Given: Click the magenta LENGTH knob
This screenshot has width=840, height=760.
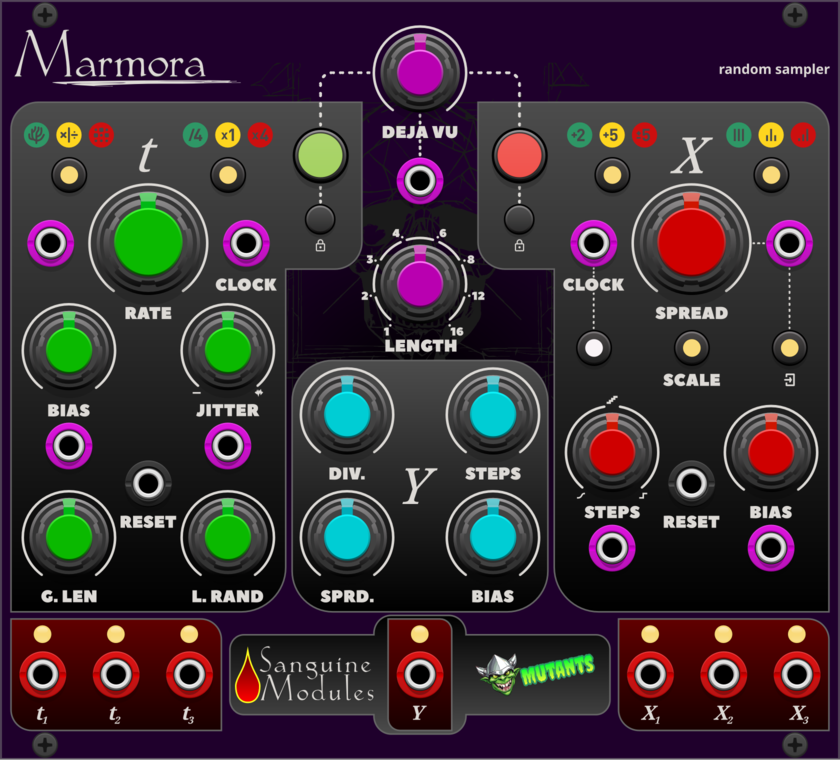Looking at the screenshot, I should click(x=420, y=285).
